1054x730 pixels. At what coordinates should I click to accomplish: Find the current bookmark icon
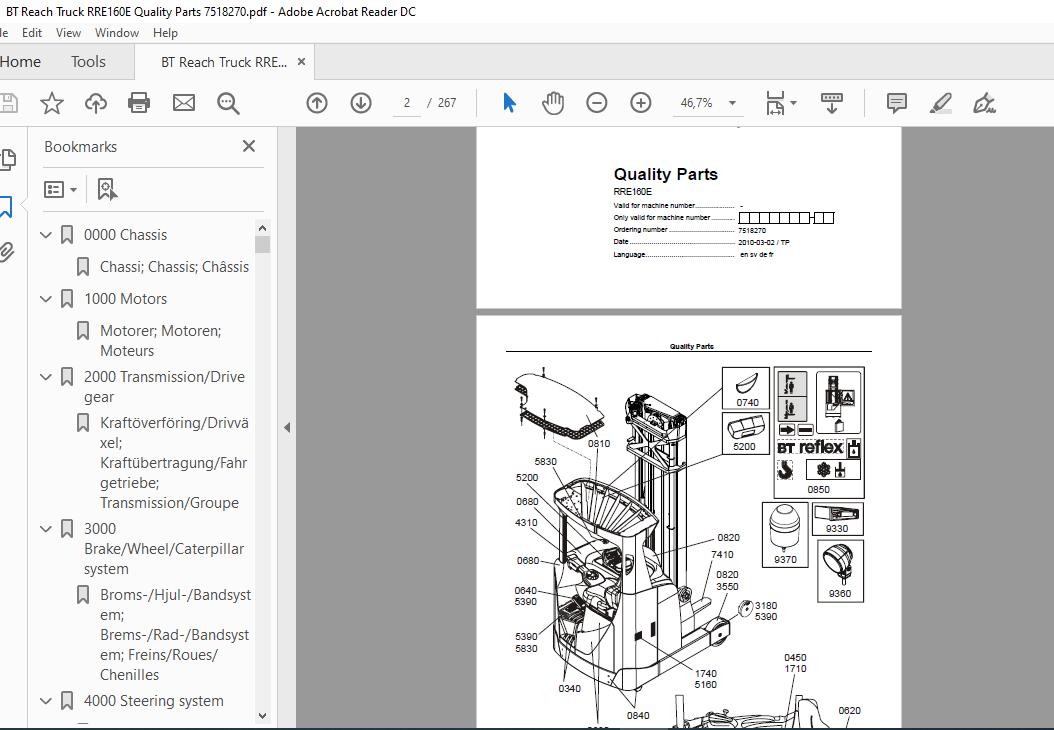point(106,190)
